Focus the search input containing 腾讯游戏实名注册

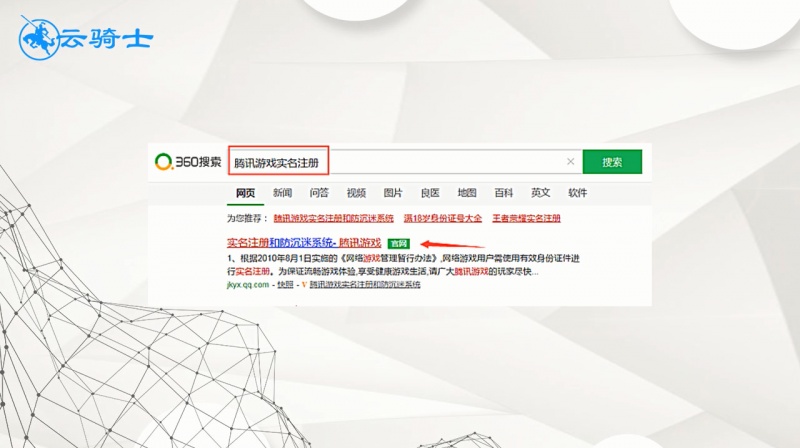pos(405,162)
